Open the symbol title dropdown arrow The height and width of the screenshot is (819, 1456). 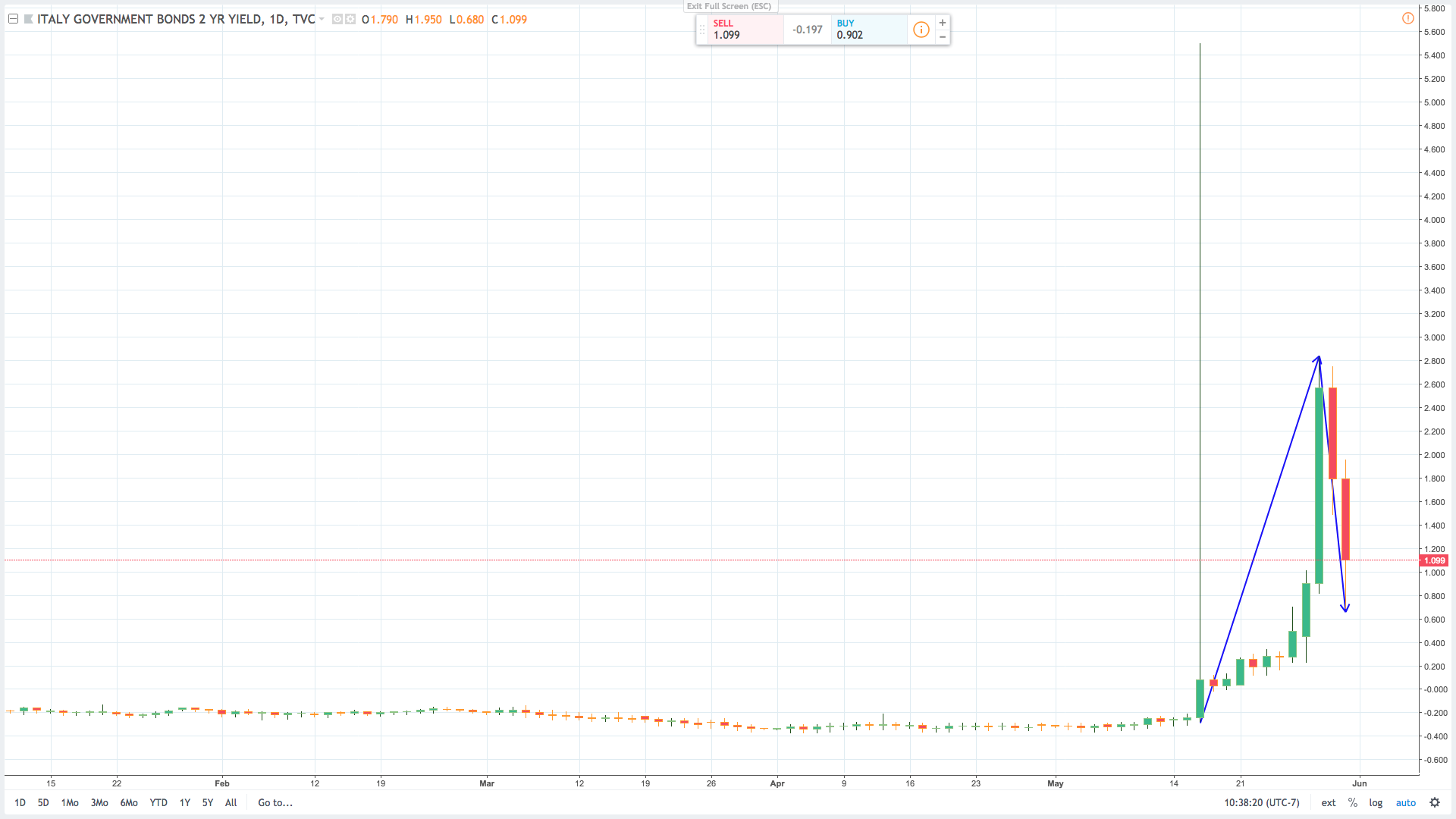(322, 19)
